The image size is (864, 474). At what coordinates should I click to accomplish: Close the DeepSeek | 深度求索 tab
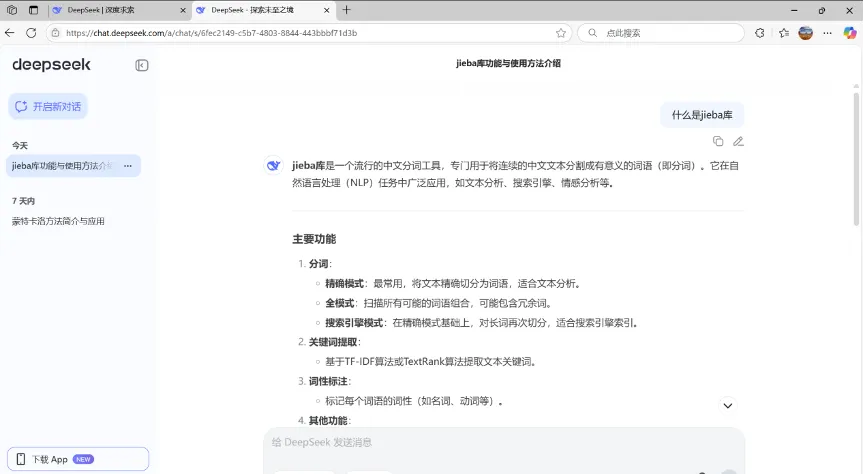click(x=183, y=10)
